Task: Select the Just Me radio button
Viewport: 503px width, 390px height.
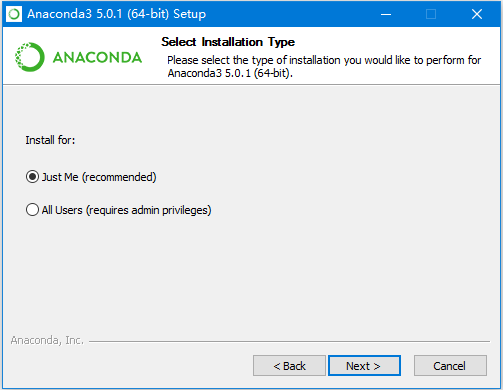Action: click(32, 177)
